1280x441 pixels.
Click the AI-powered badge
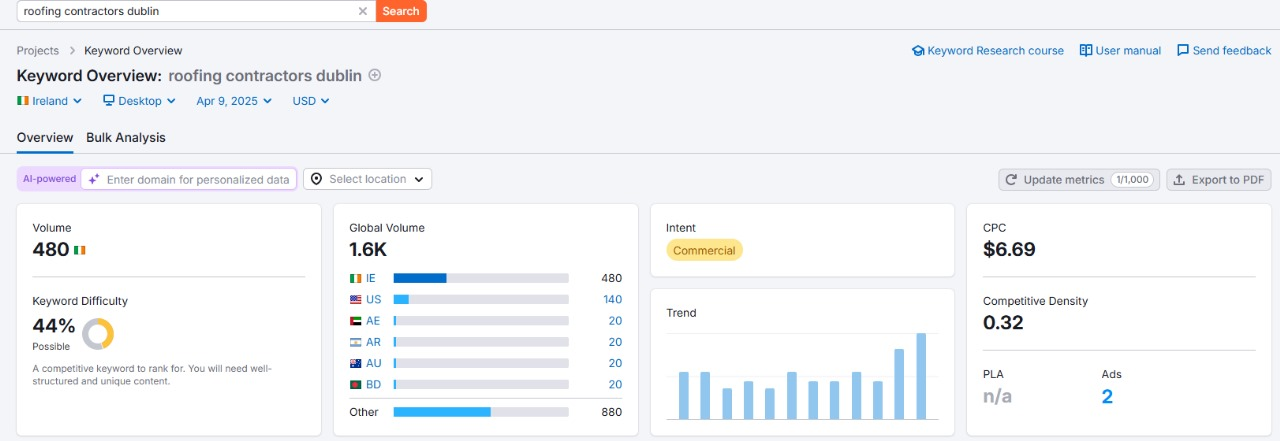[49, 179]
